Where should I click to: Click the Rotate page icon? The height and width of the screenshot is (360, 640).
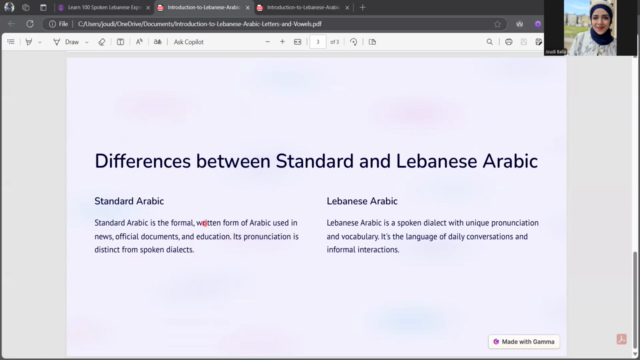353,42
